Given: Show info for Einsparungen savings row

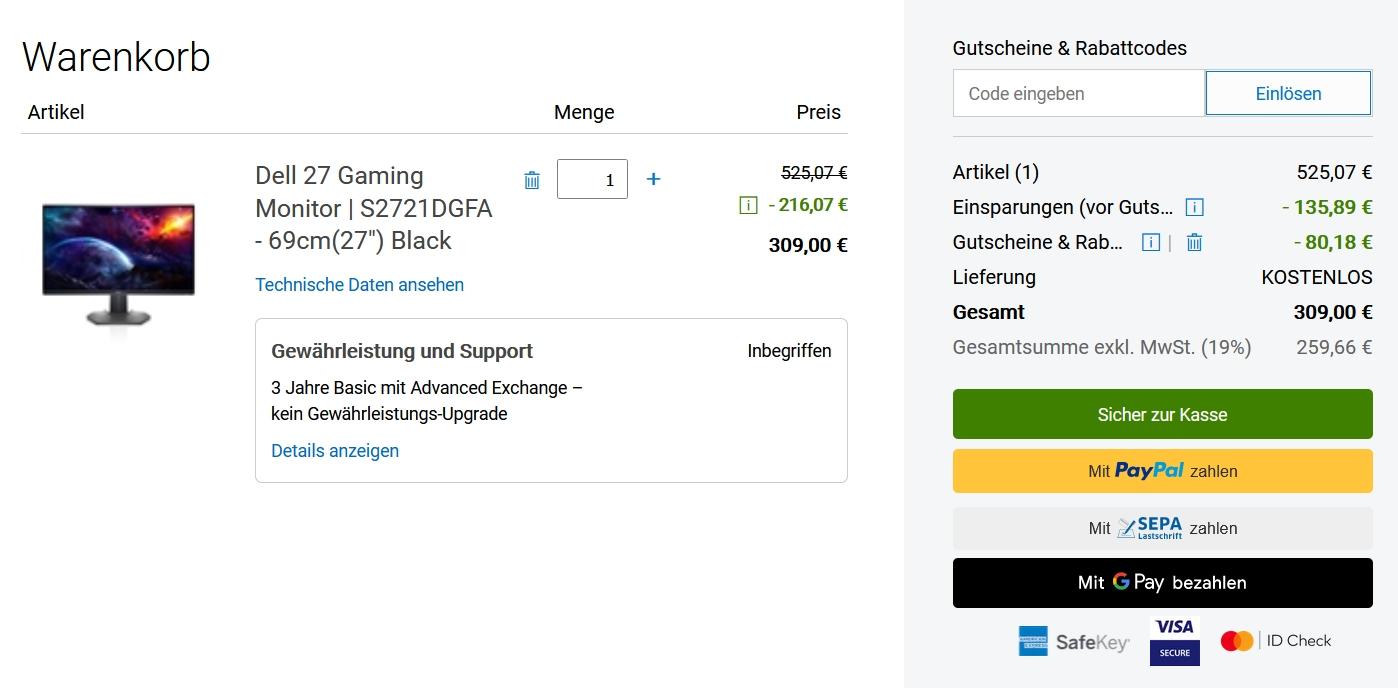Looking at the screenshot, I should 1194,207.
